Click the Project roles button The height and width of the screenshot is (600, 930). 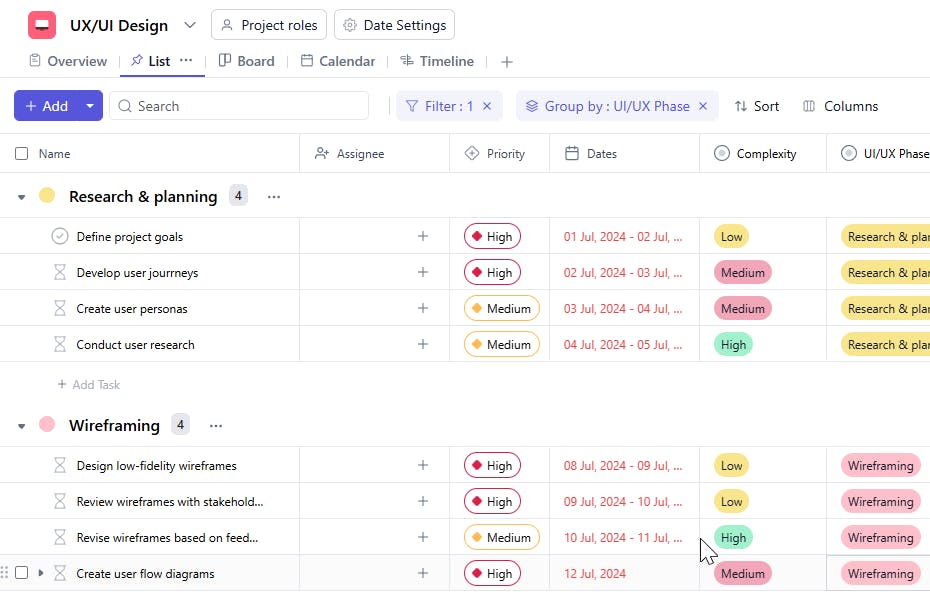(x=269, y=25)
